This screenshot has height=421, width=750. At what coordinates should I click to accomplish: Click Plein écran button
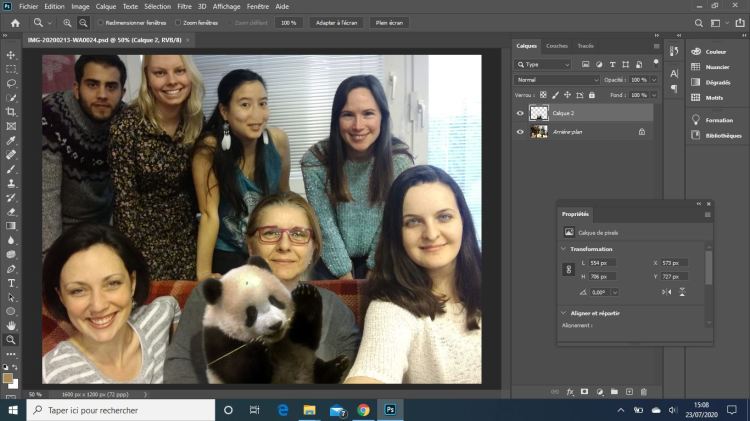[389, 23]
